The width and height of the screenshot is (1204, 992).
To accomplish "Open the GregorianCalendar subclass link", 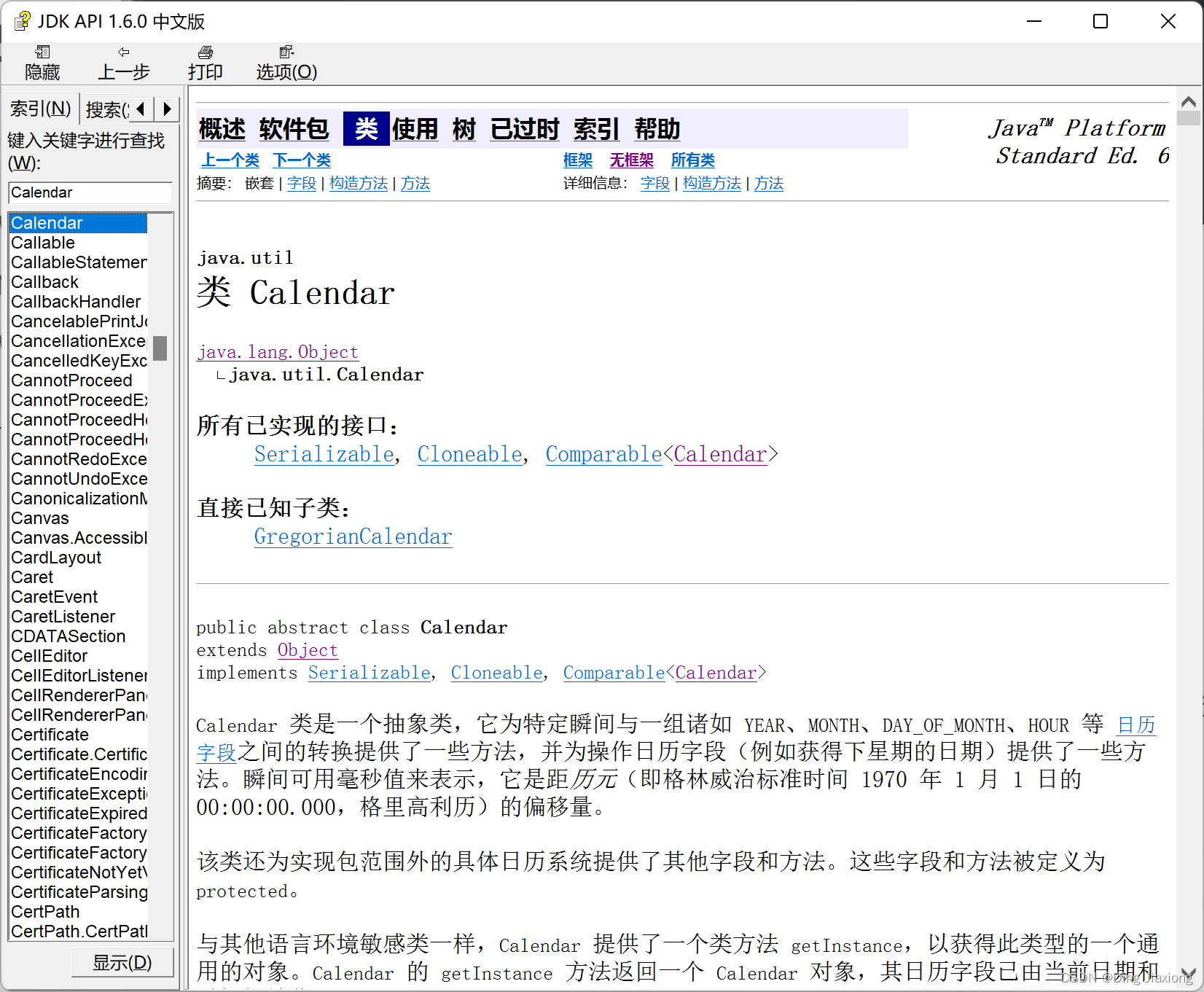I will [353, 536].
